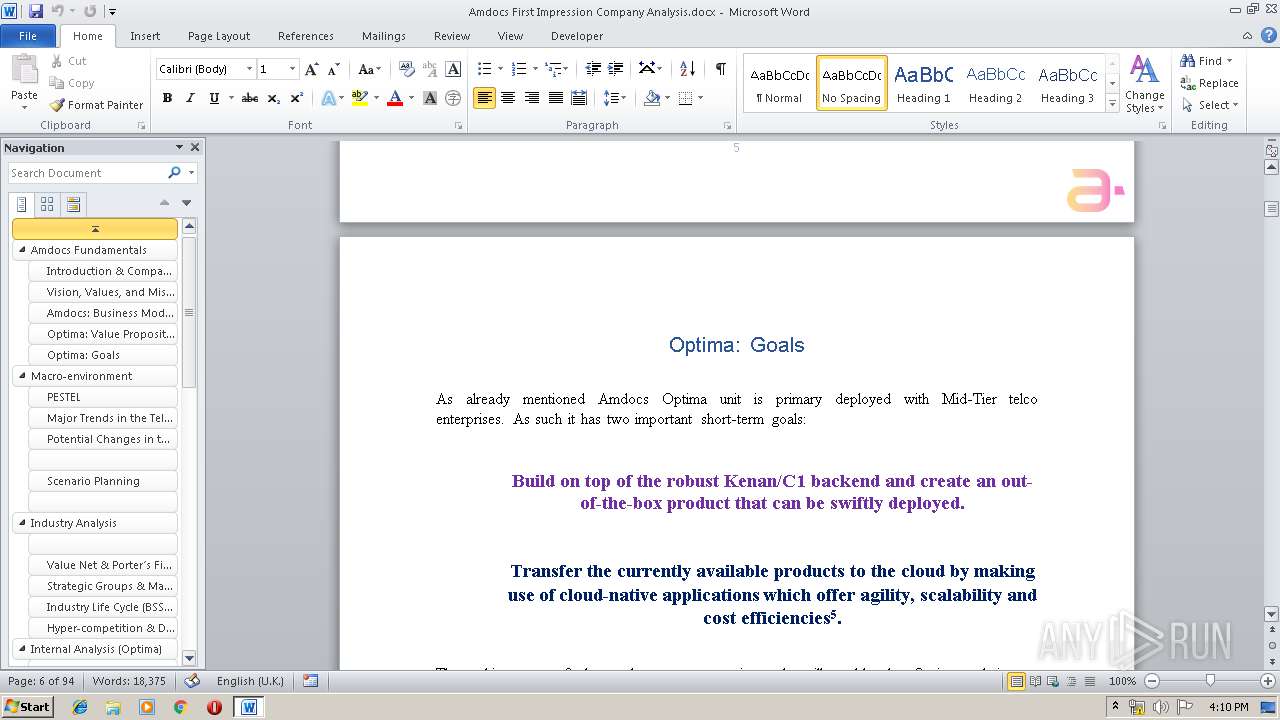
Task: Click Decrease Indent icon
Action: tap(593, 69)
